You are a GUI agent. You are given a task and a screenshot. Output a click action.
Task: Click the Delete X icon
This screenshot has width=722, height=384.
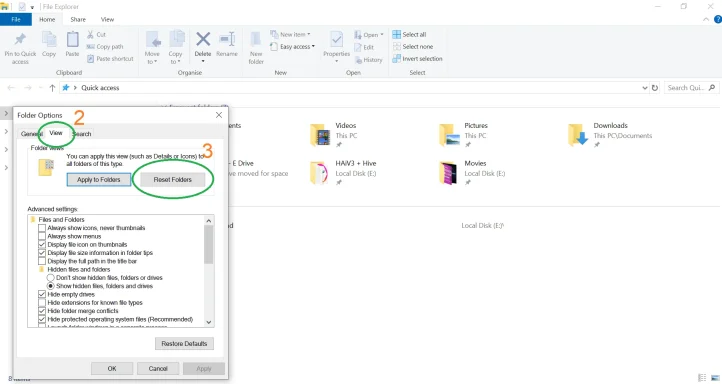pos(203,39)
